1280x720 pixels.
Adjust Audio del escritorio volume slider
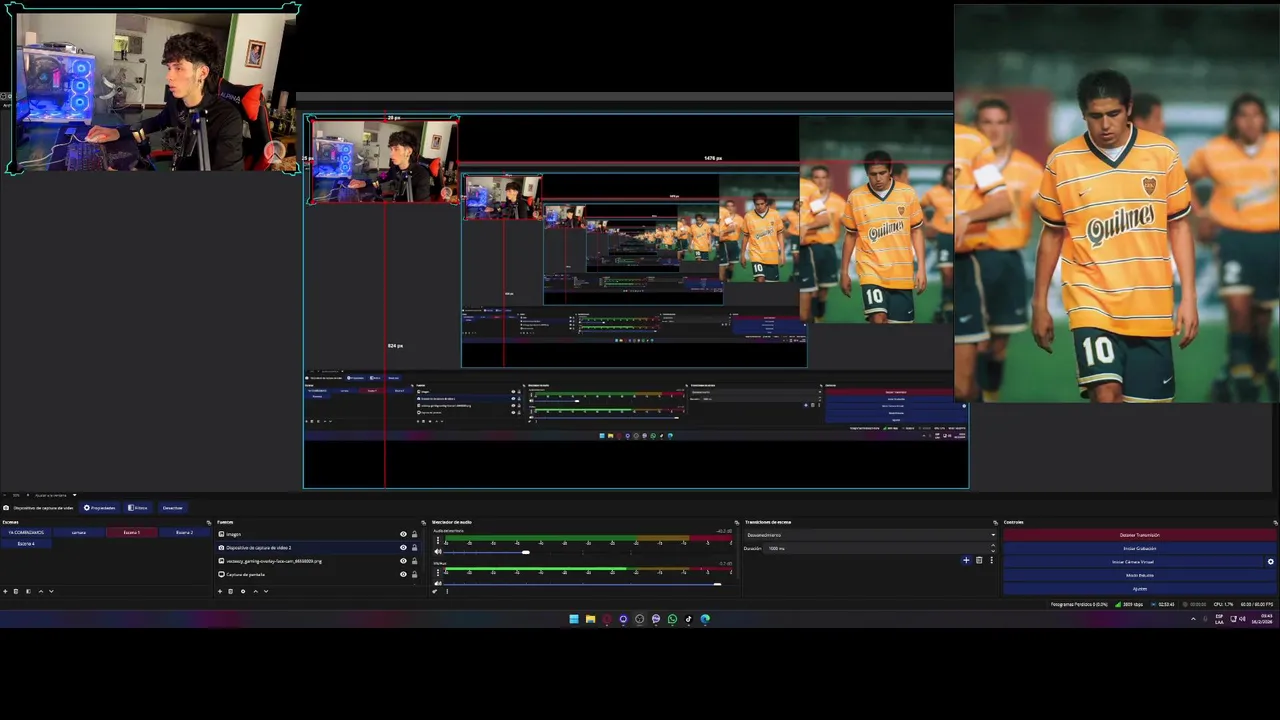click(526, 552)
